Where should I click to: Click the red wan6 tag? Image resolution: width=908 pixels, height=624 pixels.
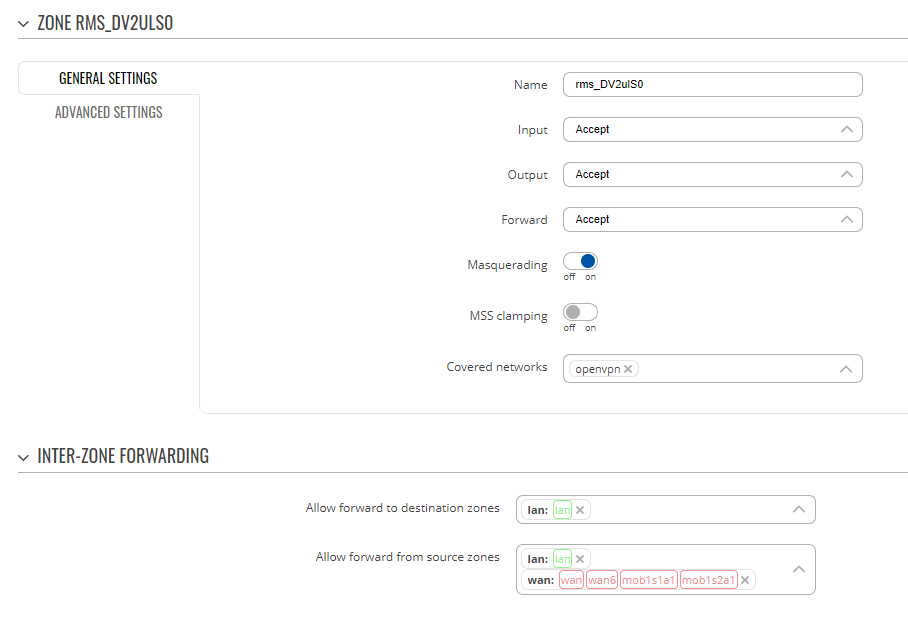coord(602,580)
